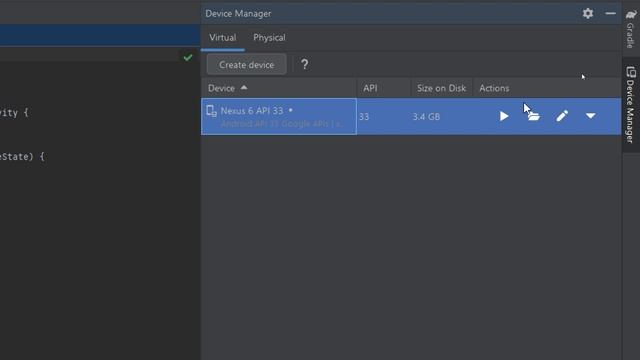This screenshot has width=640, height=360.
Task: Open Nexus 6 device folder on disk
Action: (x=533, y=116)
